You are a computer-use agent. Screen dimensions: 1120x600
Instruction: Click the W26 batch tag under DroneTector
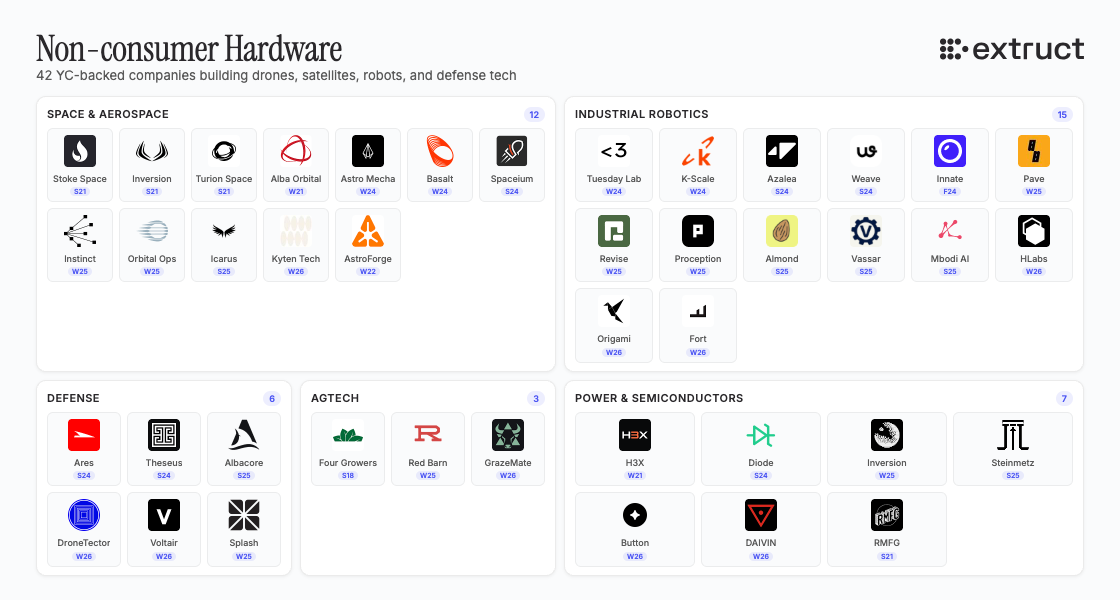[x=84, y=556]
